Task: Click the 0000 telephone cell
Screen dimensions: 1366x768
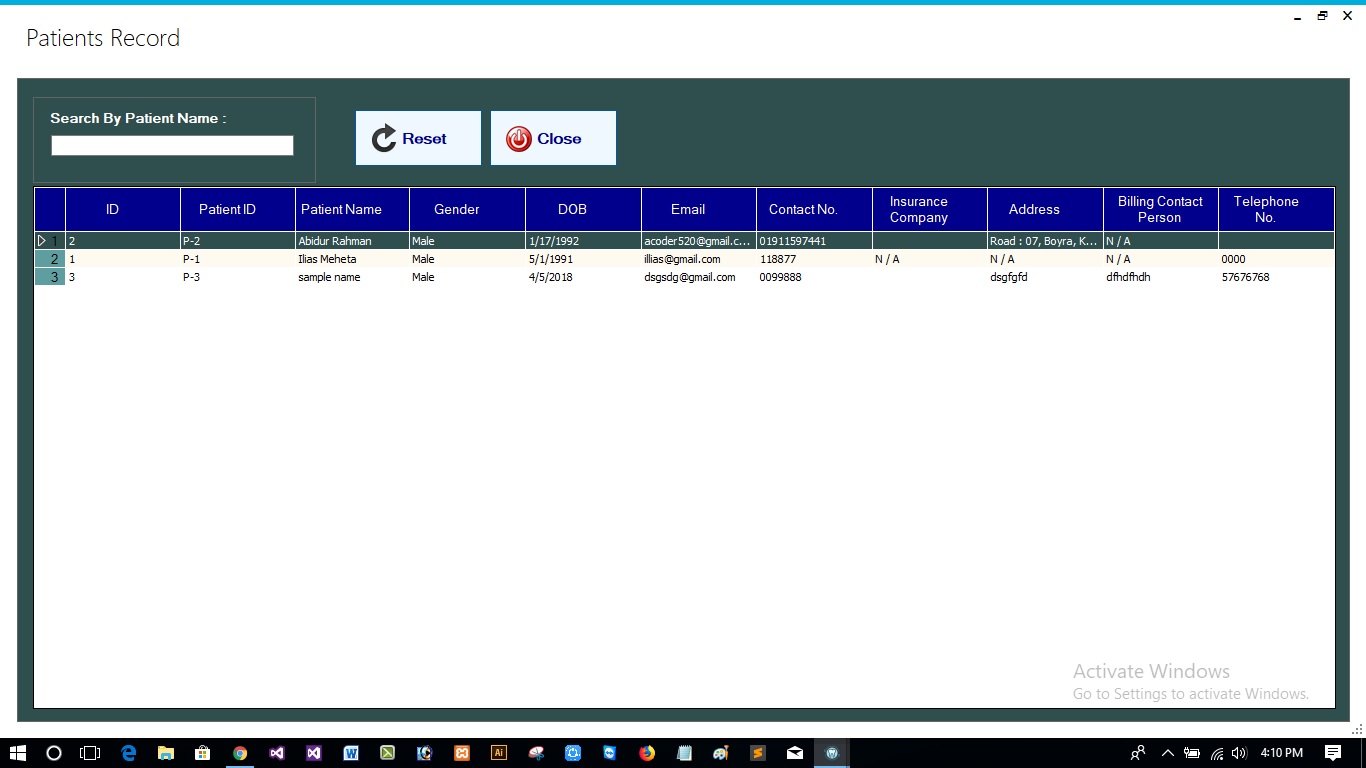Action: pyautogui.click(x=1276, y=259)
